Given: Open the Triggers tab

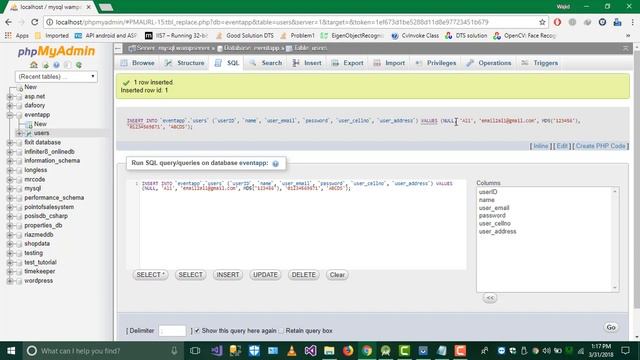Looking at the screenshot, I should [x=540, y=63].
